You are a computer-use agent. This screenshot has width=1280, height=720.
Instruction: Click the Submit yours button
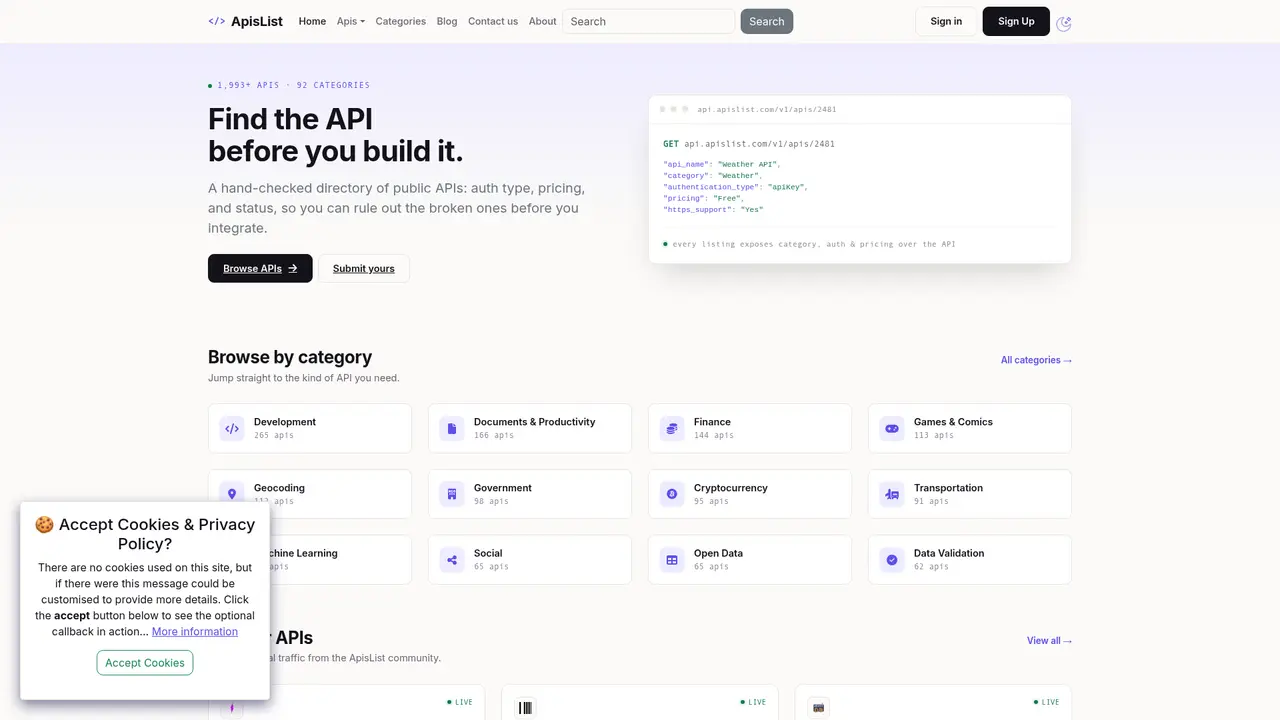[x=364, y=268]
